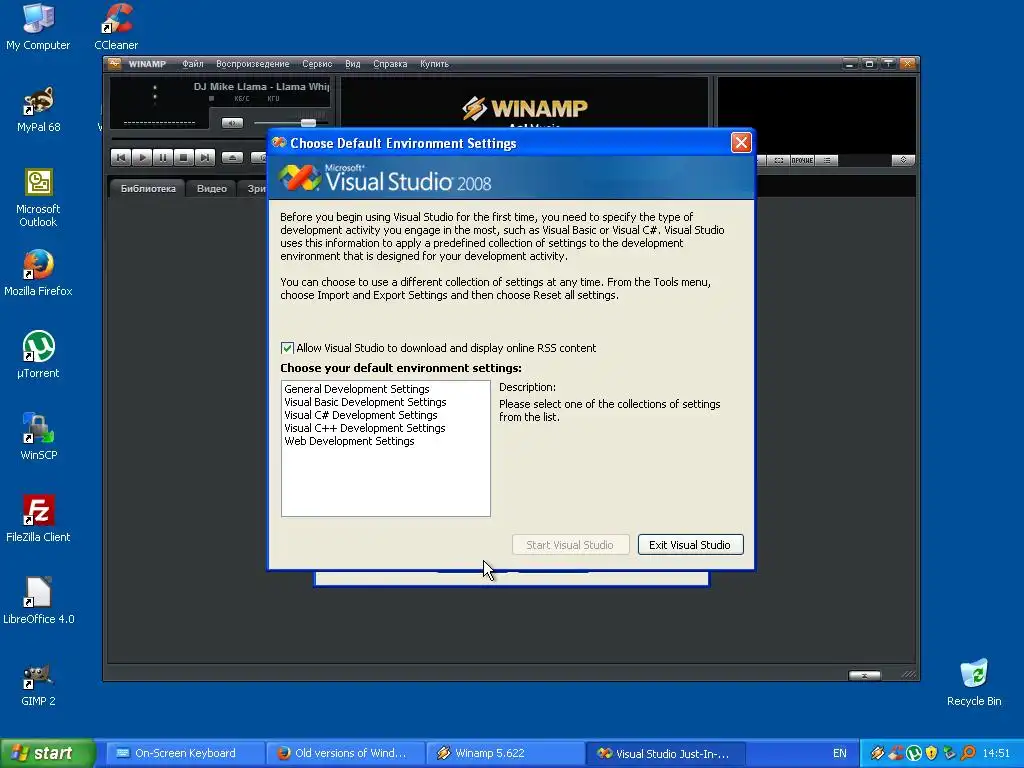
Task: Switch to On-Screen Keyboard in the taskbar
Action: 185,753
